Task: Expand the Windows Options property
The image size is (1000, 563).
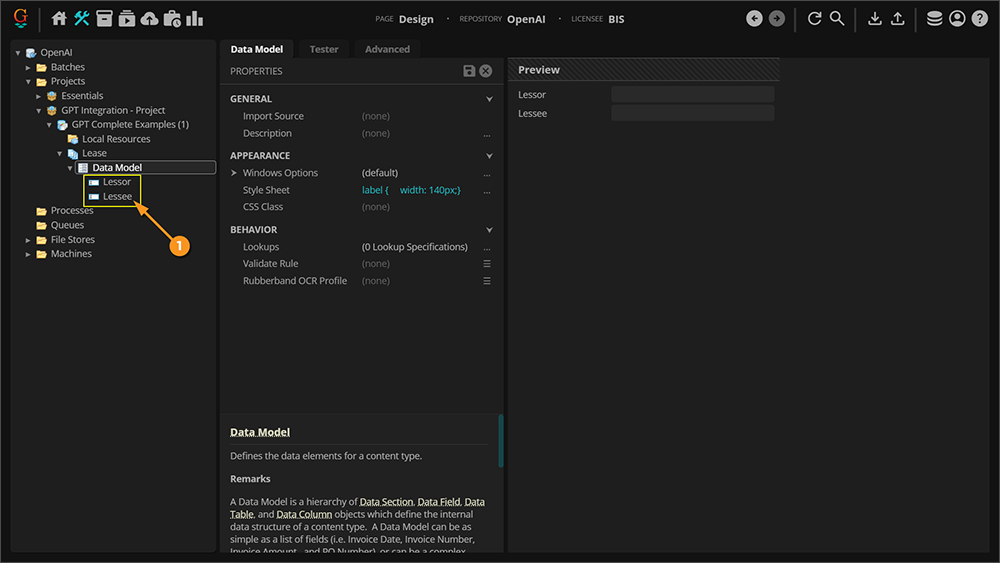Action: click(x=234, y=173)
